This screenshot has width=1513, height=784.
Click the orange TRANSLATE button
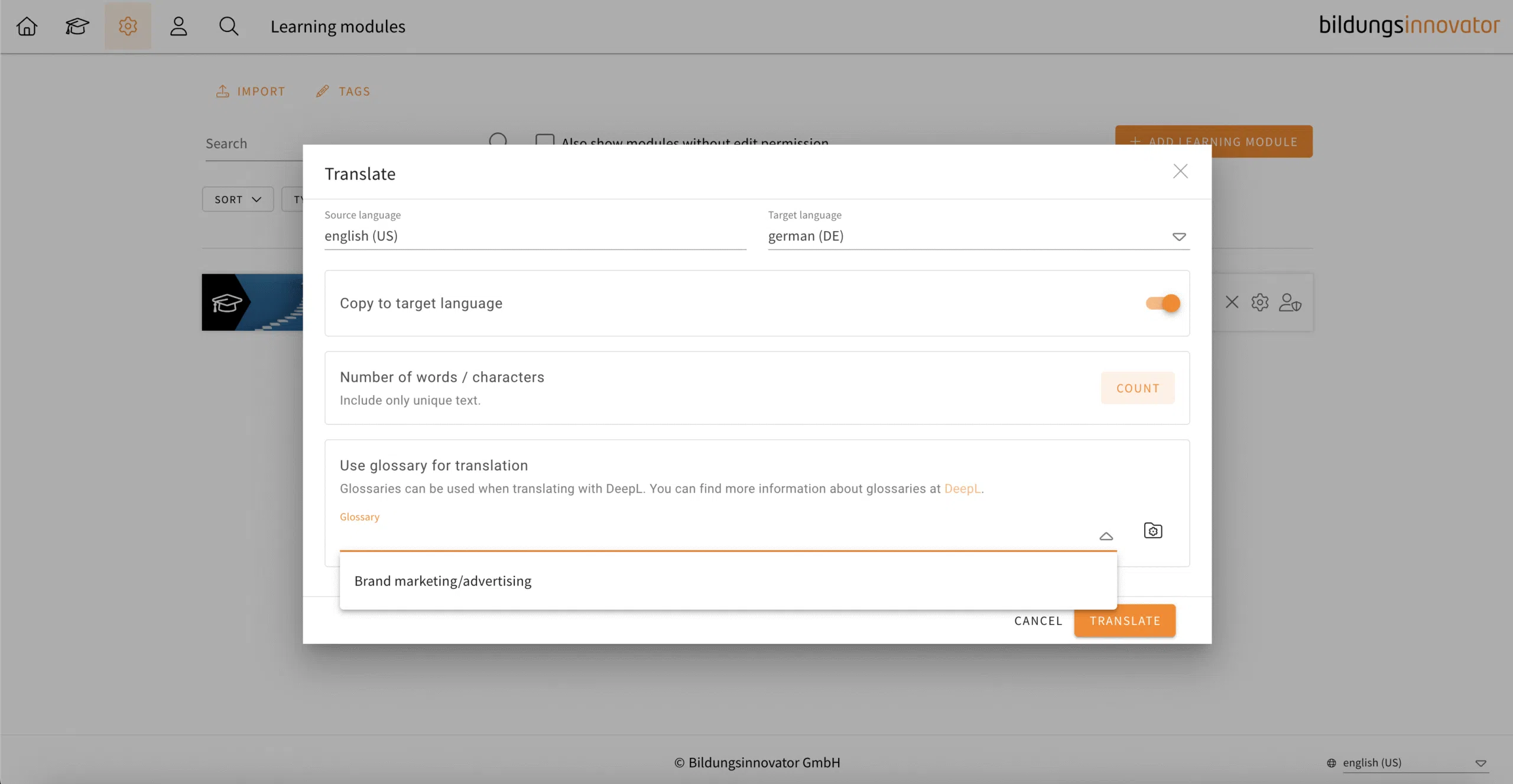1125,620
